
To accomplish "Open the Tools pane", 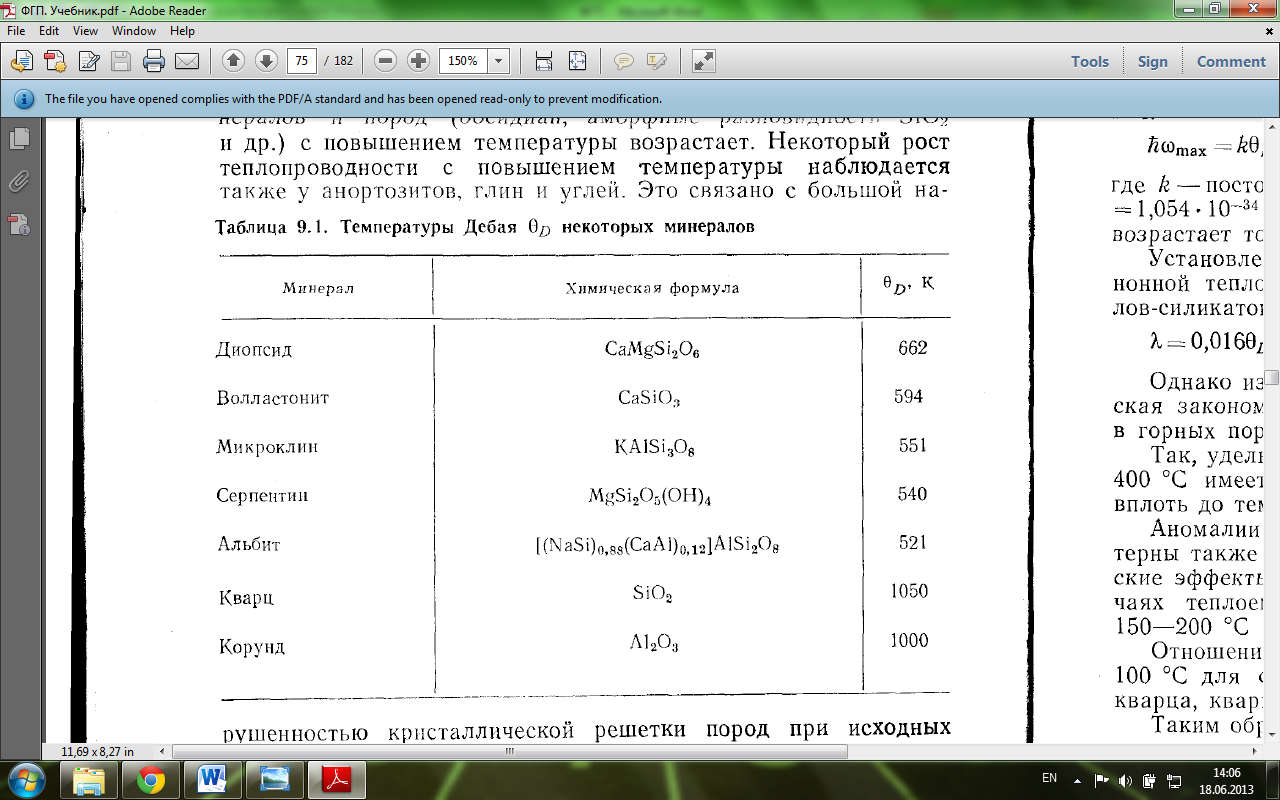I will click(x=1090, y=61).
